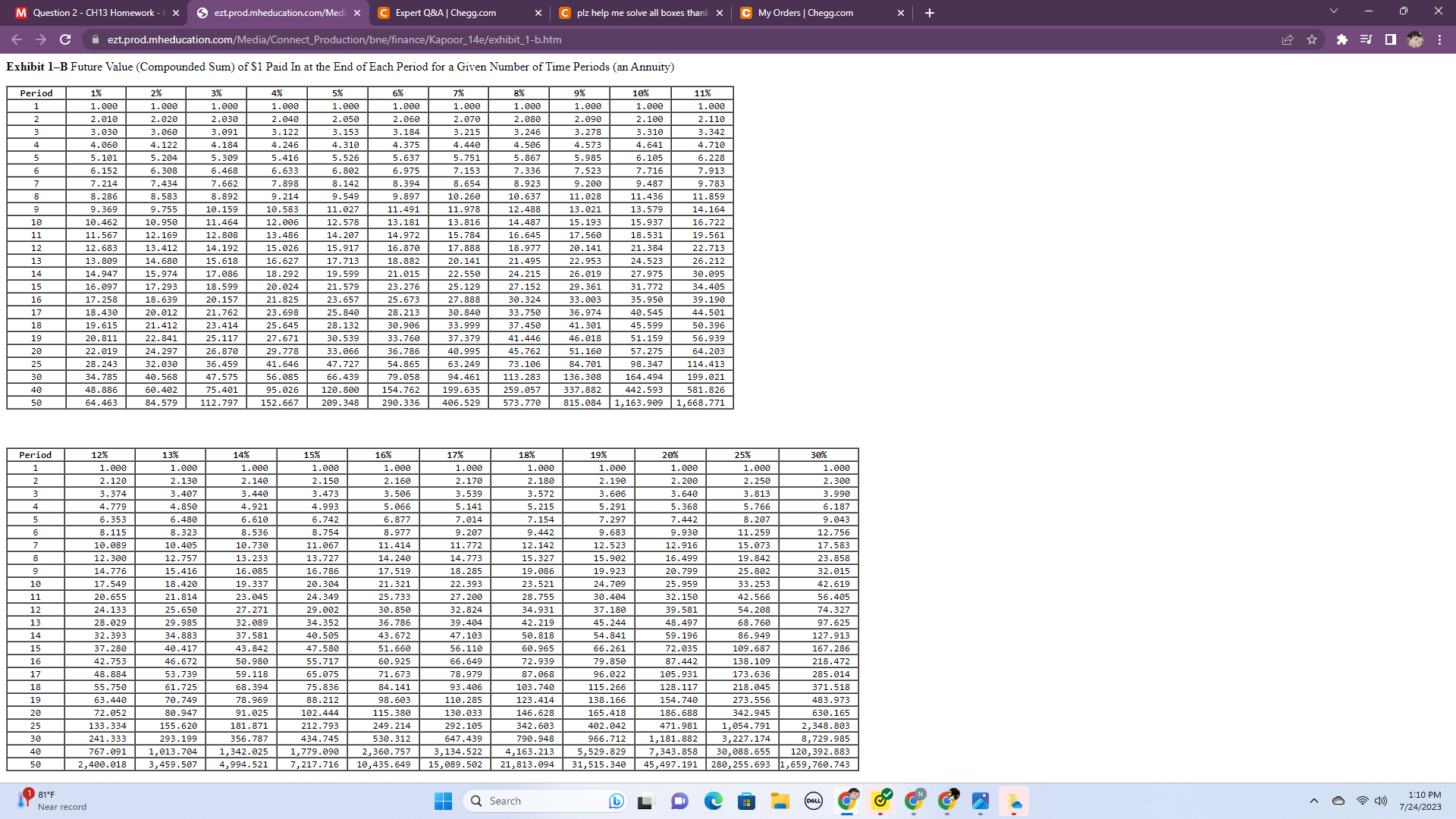Open Task View on the taskbar
The height and width of the screenshot is (819, 1456).
(645, 801)
